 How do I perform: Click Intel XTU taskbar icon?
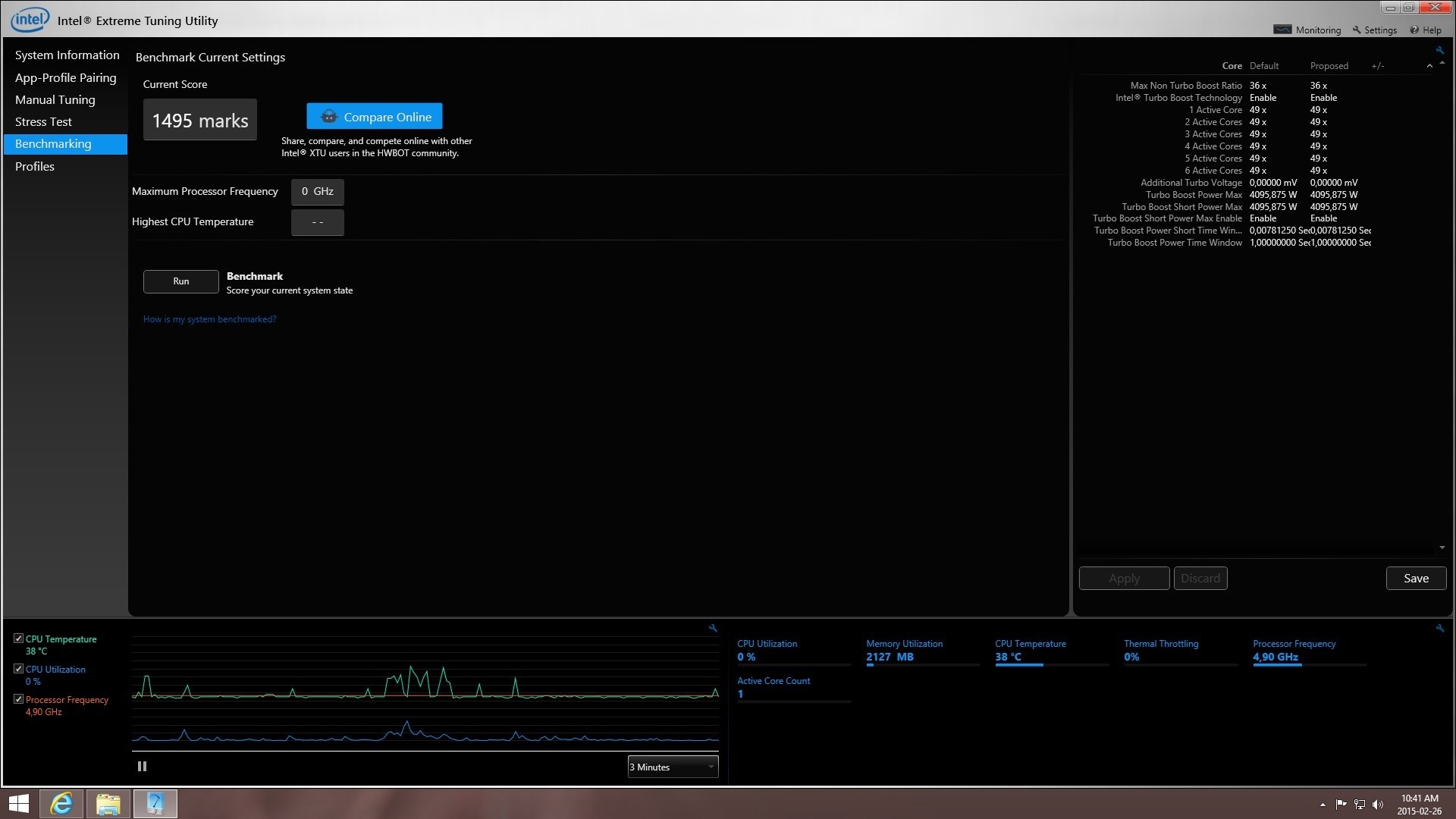(x=155, y=804)
